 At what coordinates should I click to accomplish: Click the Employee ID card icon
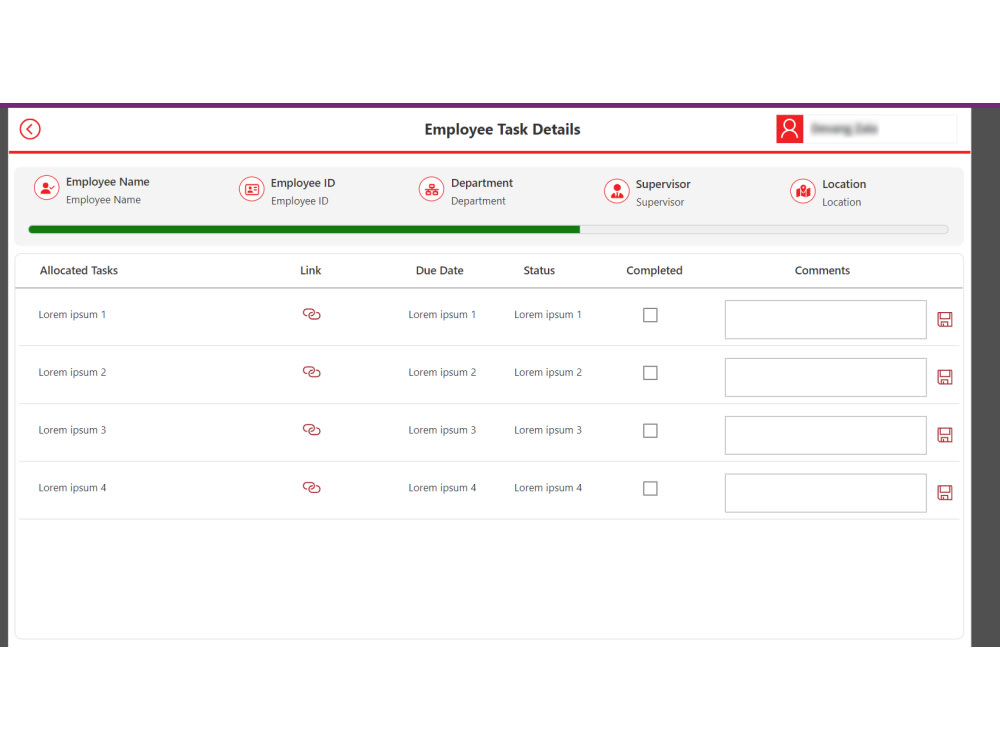tap(251, 189)
